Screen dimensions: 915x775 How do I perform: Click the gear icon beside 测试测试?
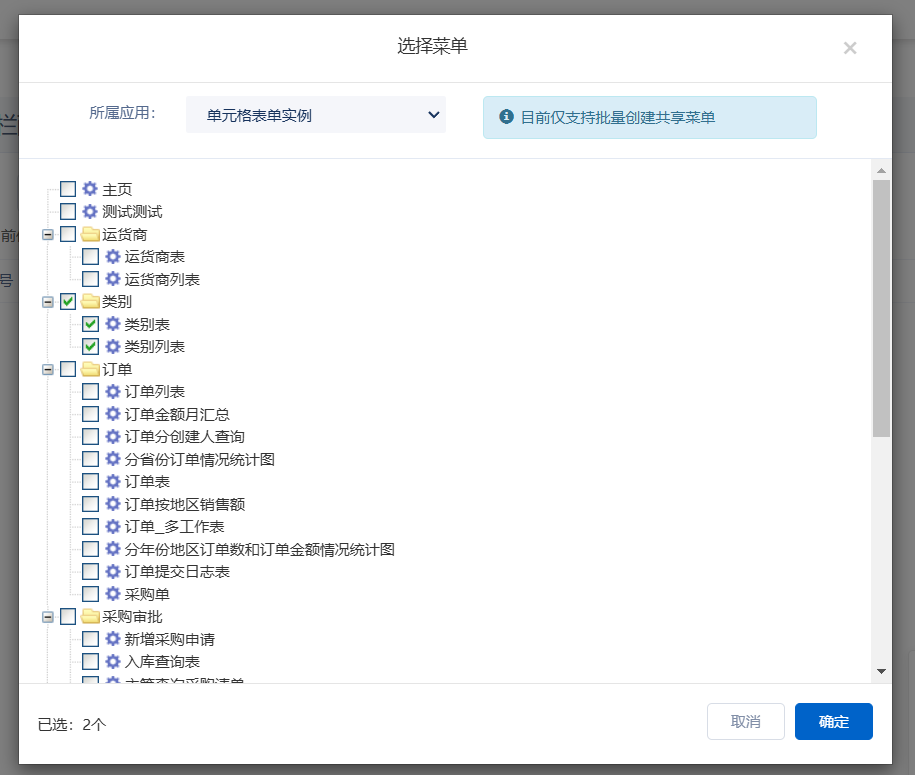(90, 211)
